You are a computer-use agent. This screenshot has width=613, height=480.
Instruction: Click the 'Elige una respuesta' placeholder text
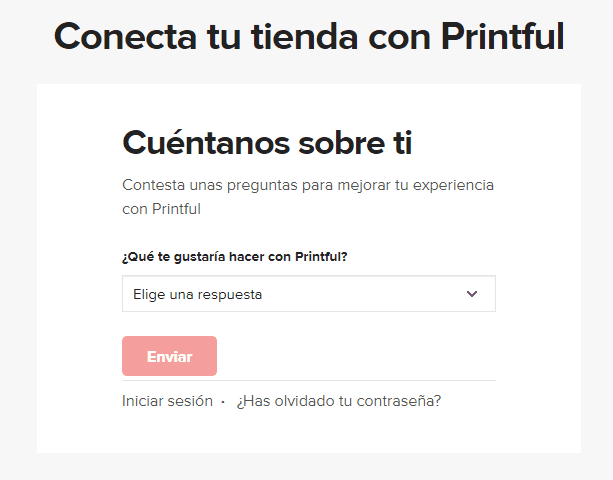(x=198, y=294)
